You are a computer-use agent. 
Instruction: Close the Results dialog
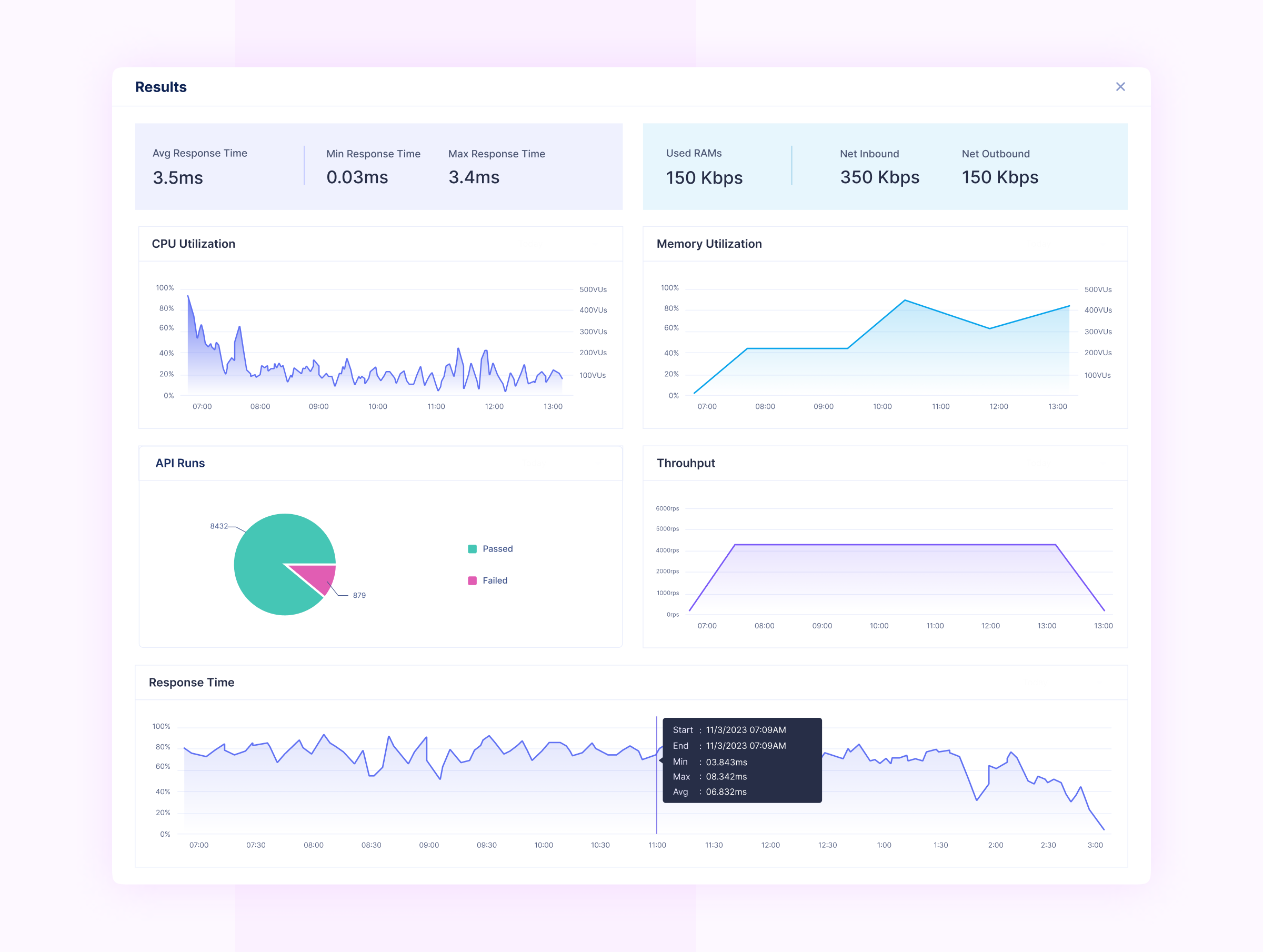point(1121,86)
